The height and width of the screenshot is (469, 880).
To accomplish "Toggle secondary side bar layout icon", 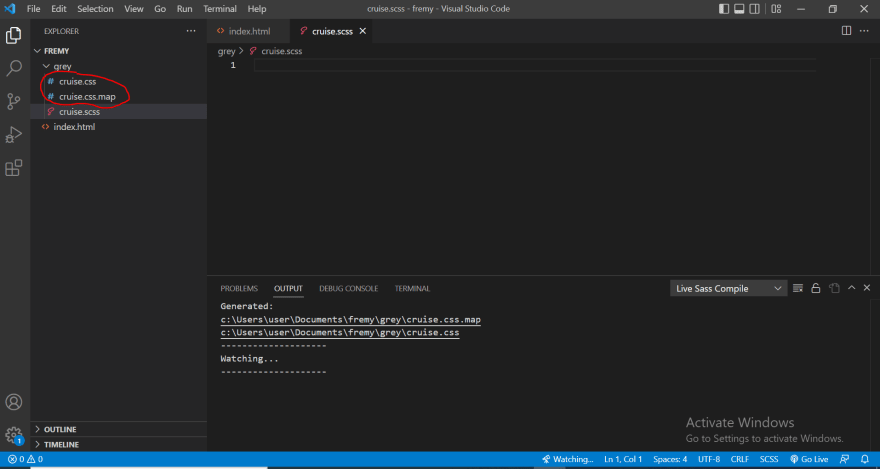I will (x=755, y=9).
